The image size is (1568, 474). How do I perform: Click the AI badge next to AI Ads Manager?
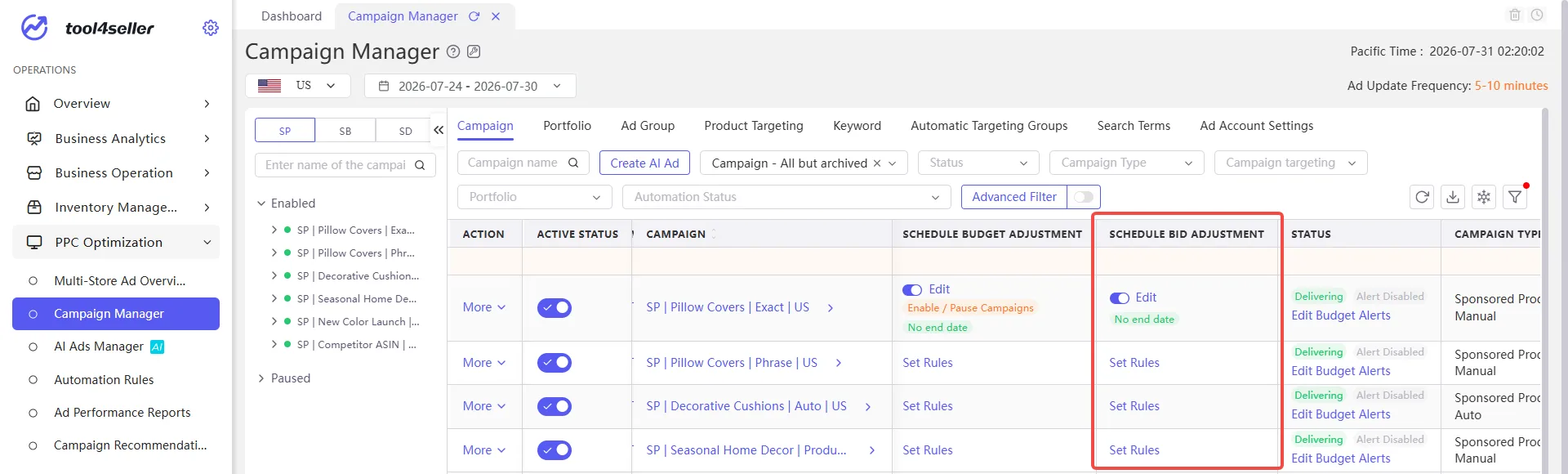click(158, 347)
